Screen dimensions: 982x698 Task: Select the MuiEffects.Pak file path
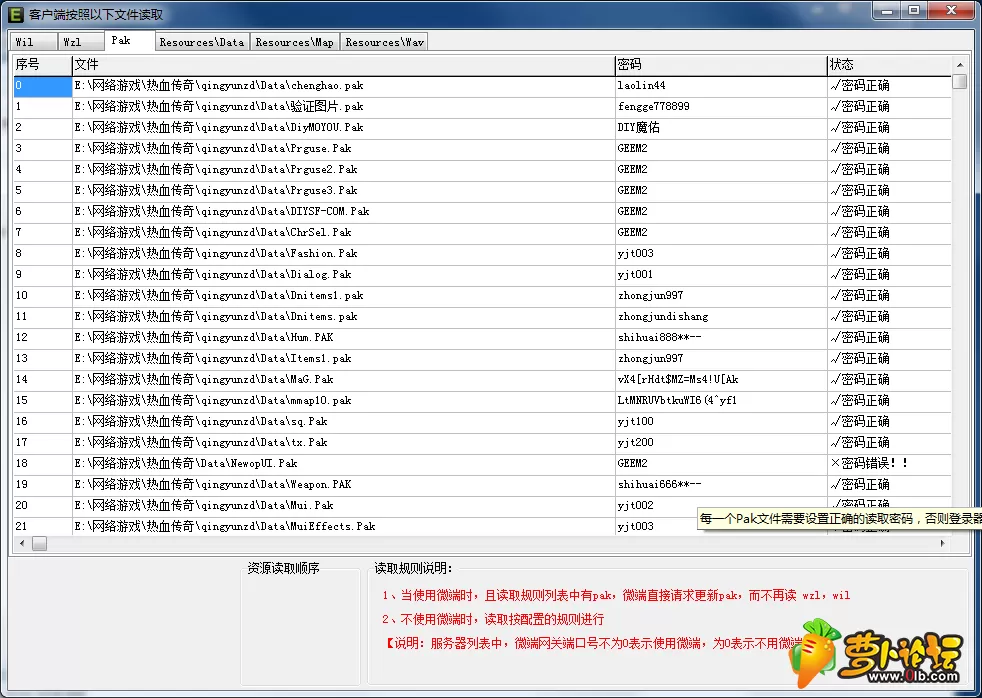coord(225,526)
